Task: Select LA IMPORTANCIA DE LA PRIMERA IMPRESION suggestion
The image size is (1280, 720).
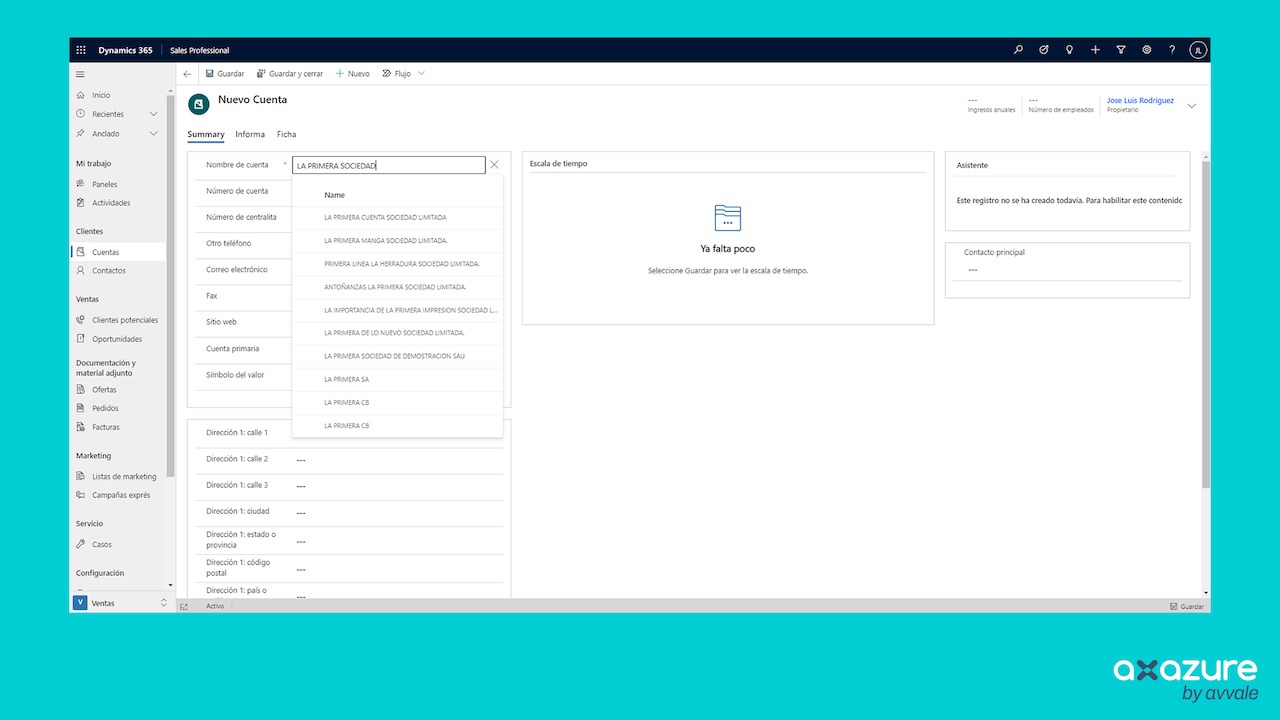Action: pos(397,310)
